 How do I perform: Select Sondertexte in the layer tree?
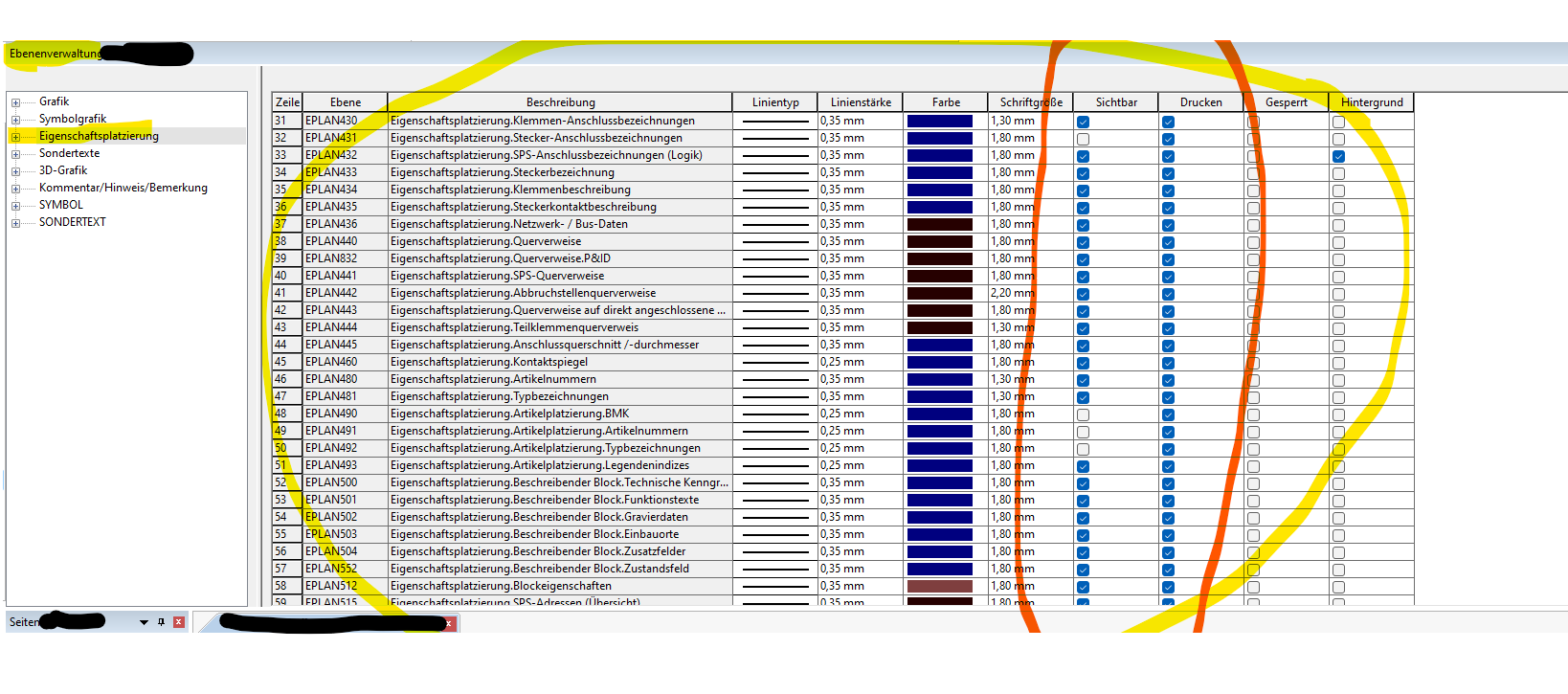click(x=69, y=153)
